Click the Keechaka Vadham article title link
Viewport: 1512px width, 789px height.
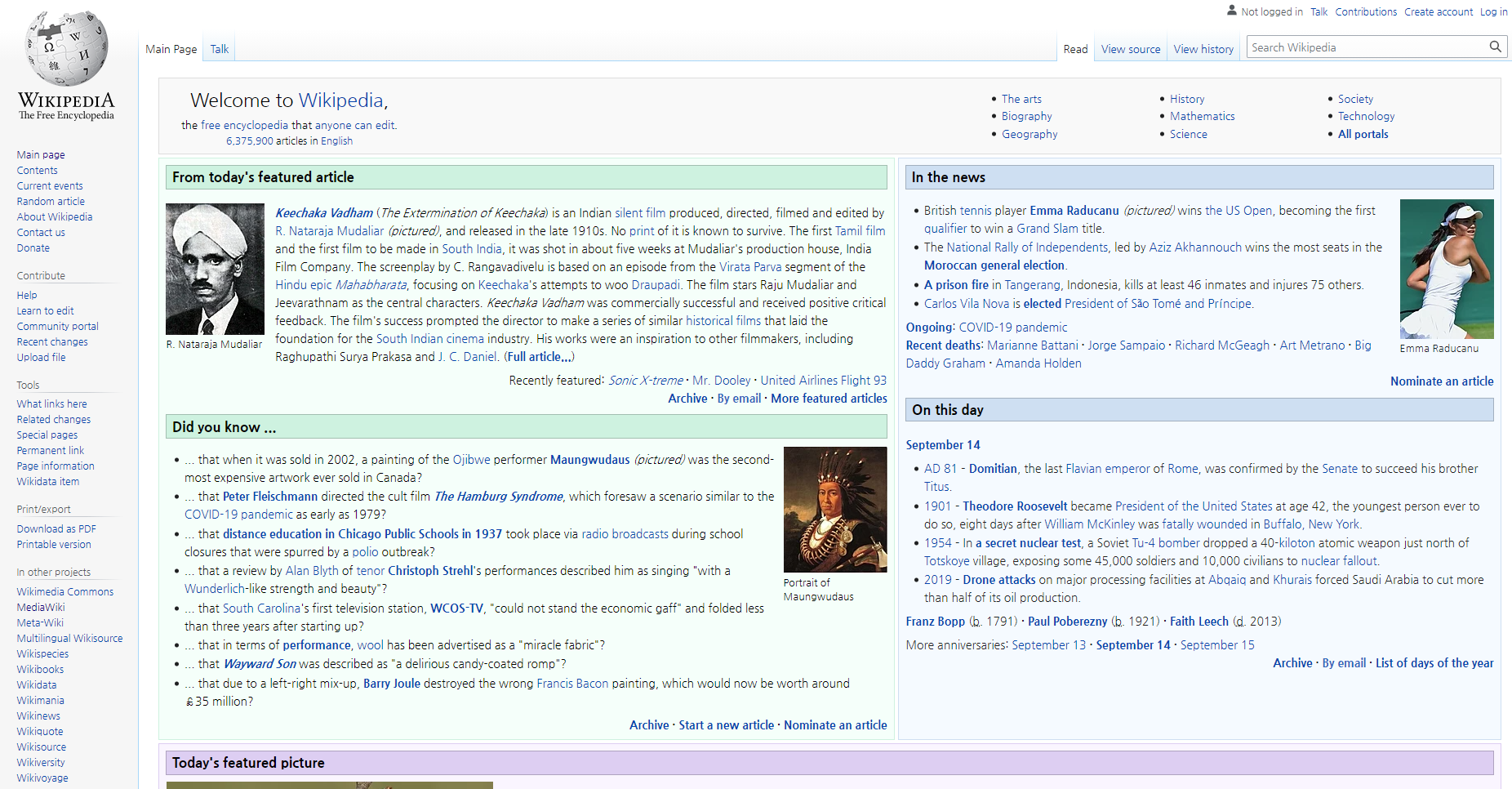pyautogui.click(x=324, y=212)
